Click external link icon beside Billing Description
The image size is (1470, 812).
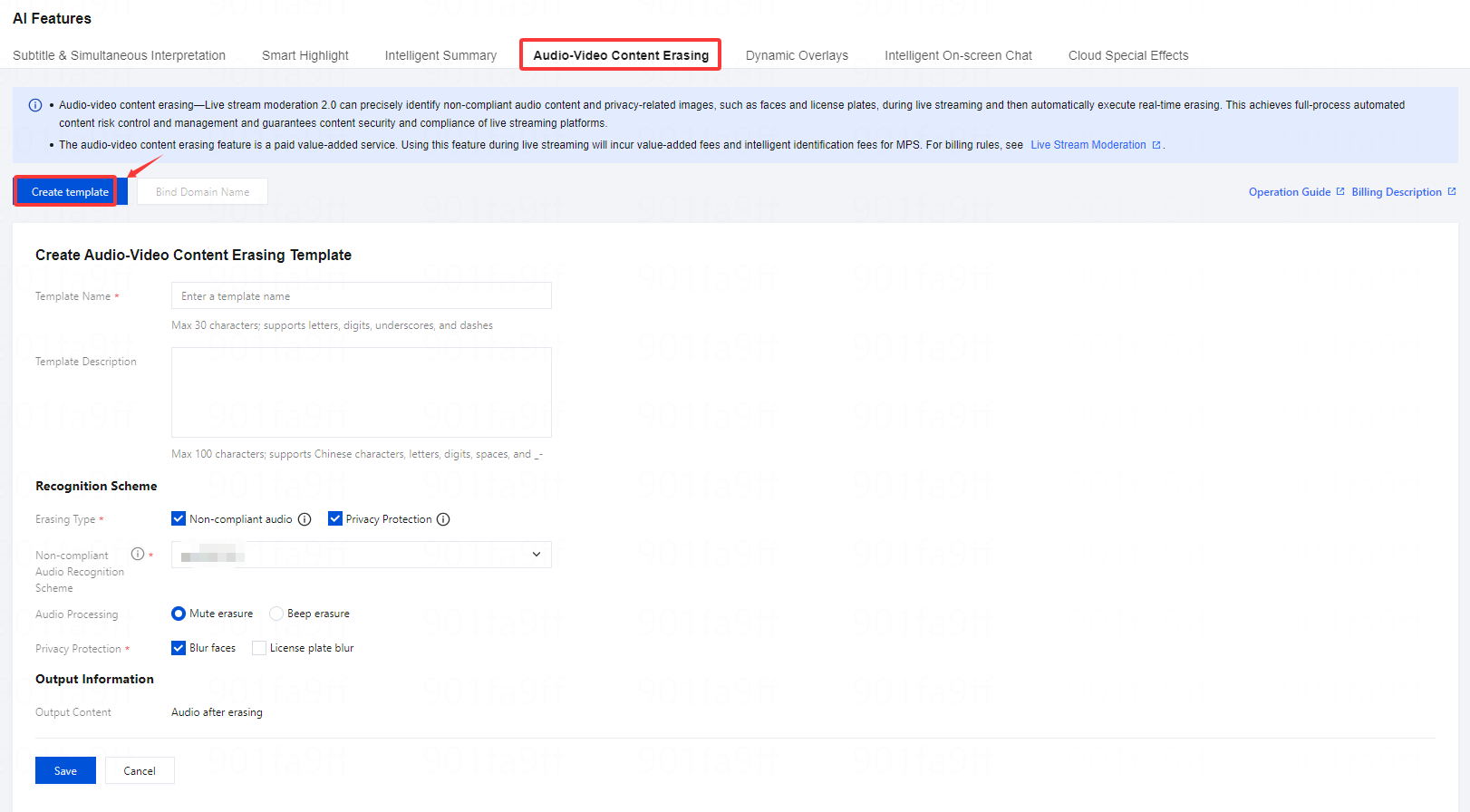pos(1451,191)
